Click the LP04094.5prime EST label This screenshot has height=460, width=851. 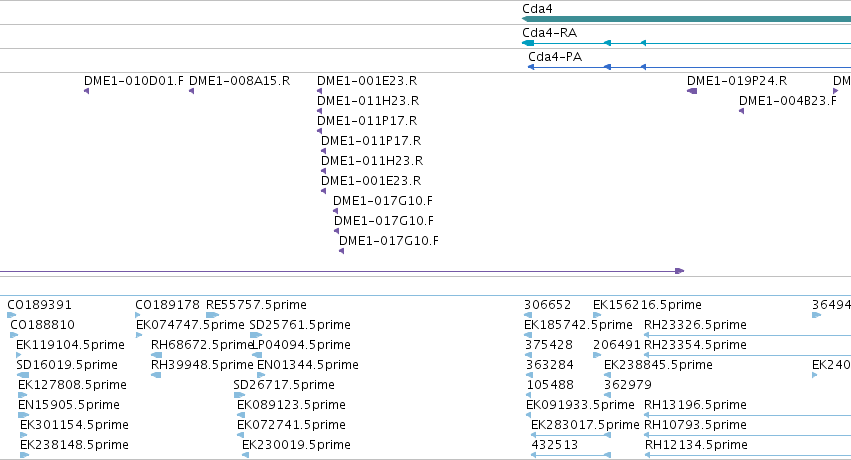(302, 345)
